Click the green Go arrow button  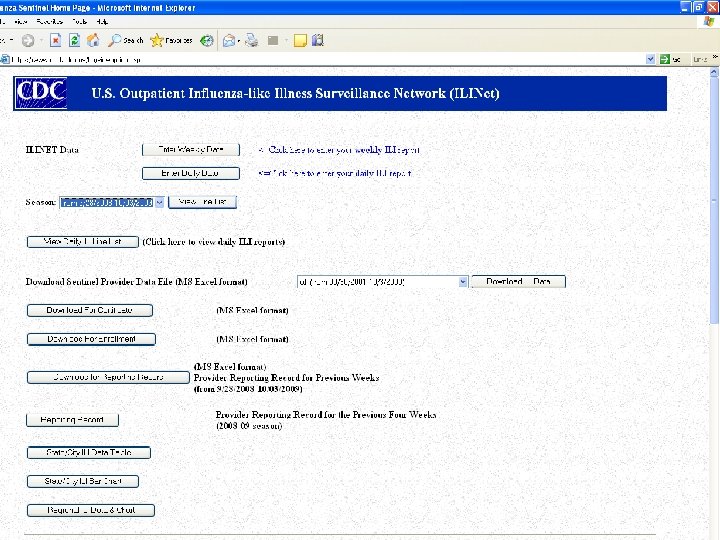[x=664, y=59]
